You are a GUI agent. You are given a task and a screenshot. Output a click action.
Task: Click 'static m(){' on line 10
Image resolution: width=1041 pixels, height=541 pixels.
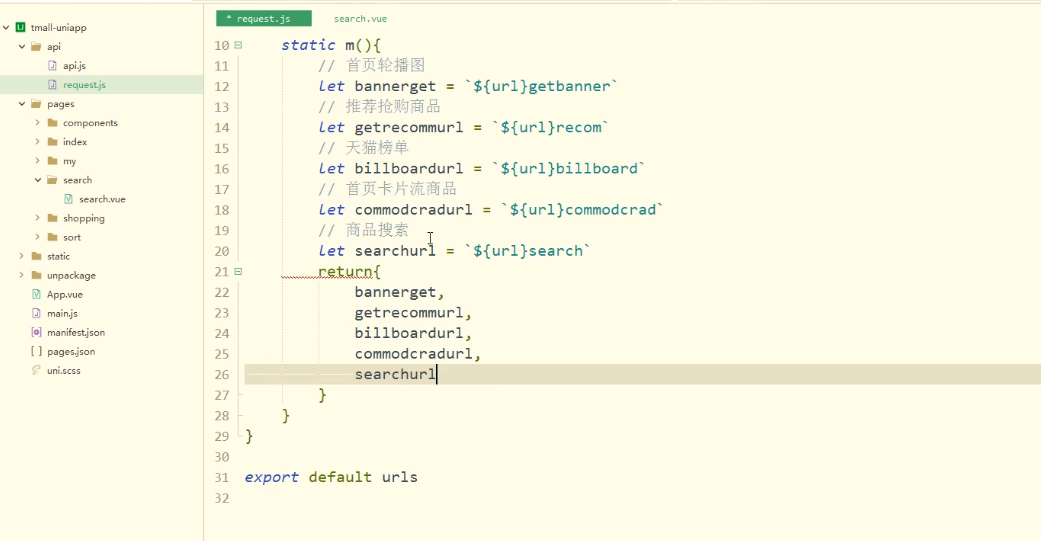coord(331,45)
